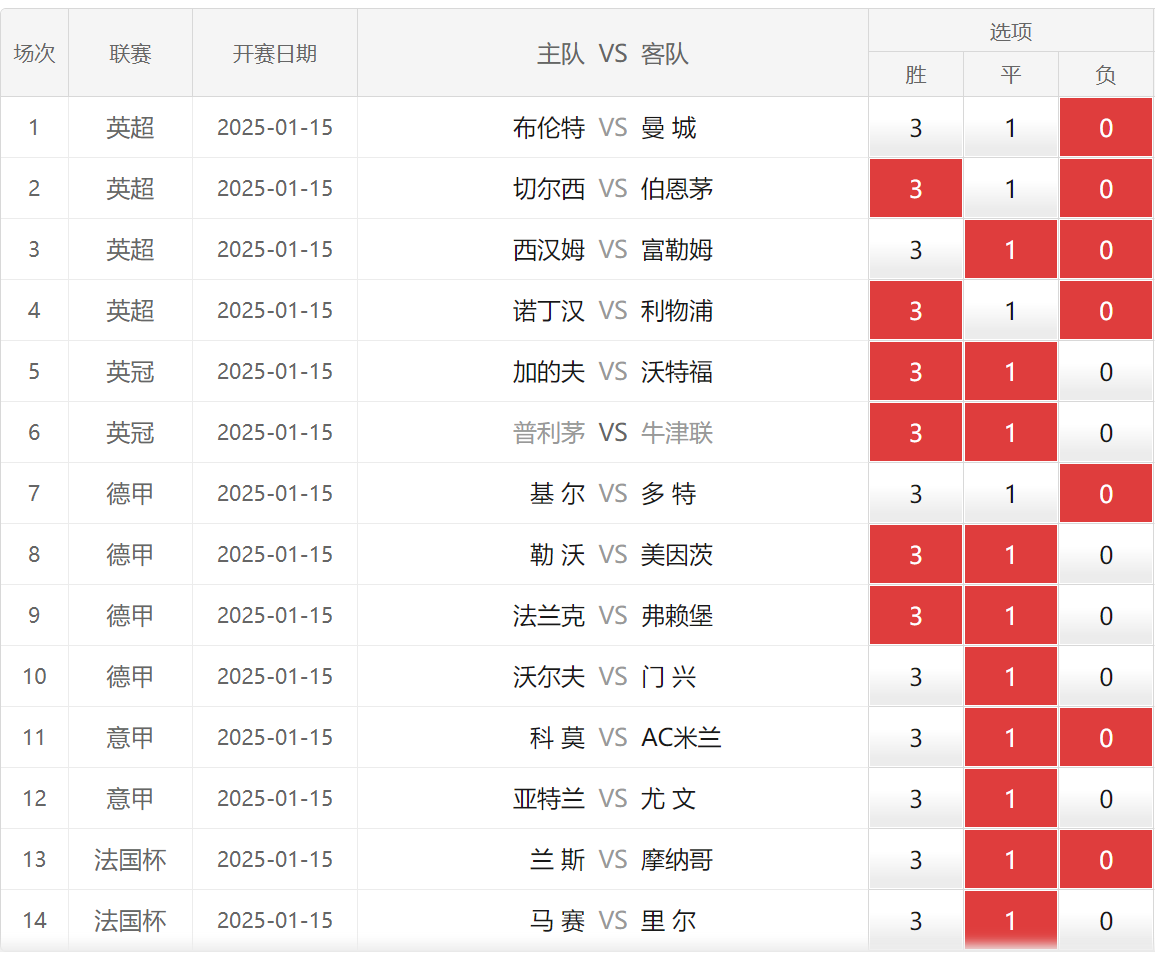The image size is (1155, 955).
Task: Click the 英超 league cell in row 1
Action: click(130, 127)
